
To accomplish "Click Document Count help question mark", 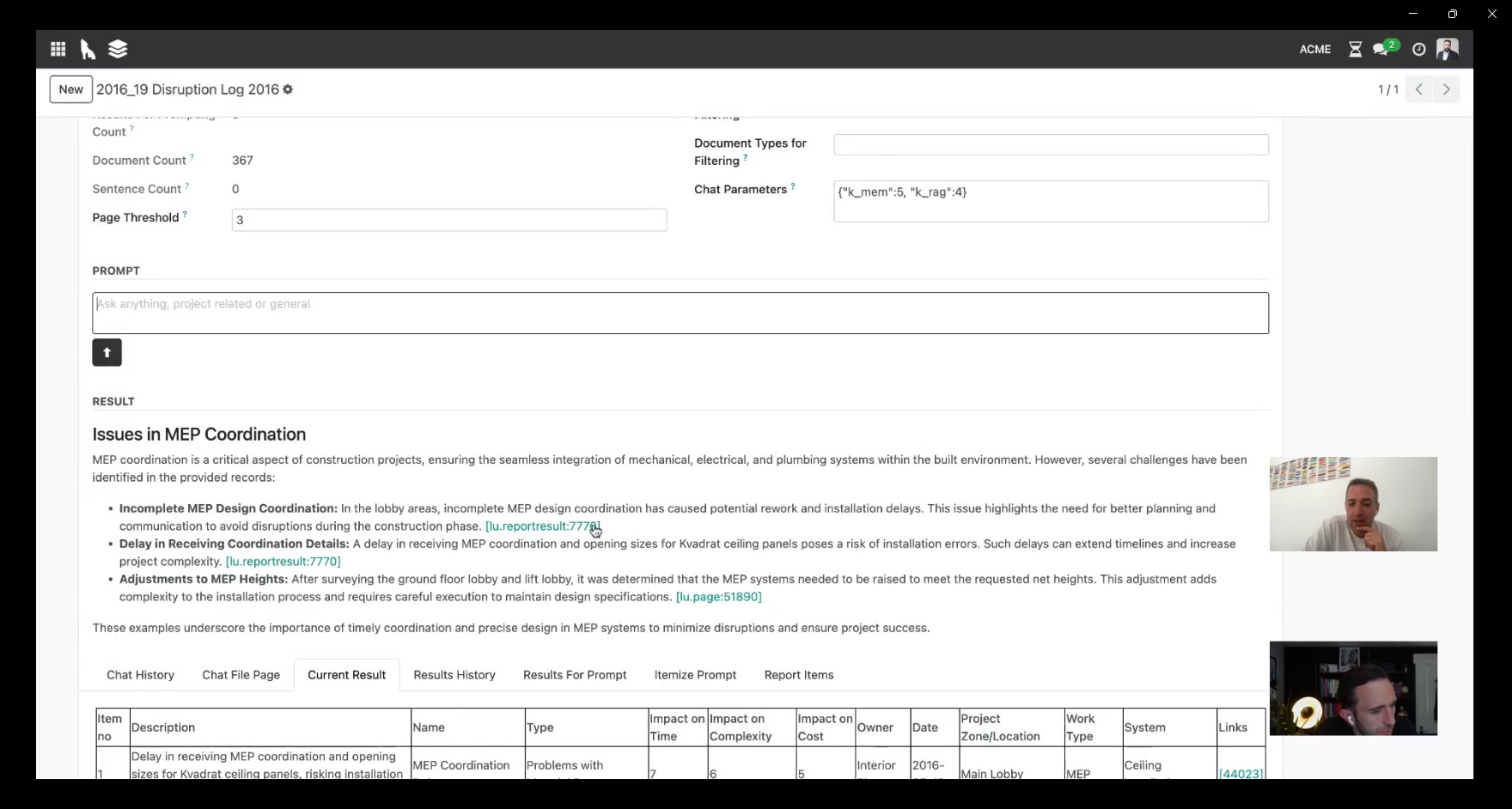I will 192,157.
